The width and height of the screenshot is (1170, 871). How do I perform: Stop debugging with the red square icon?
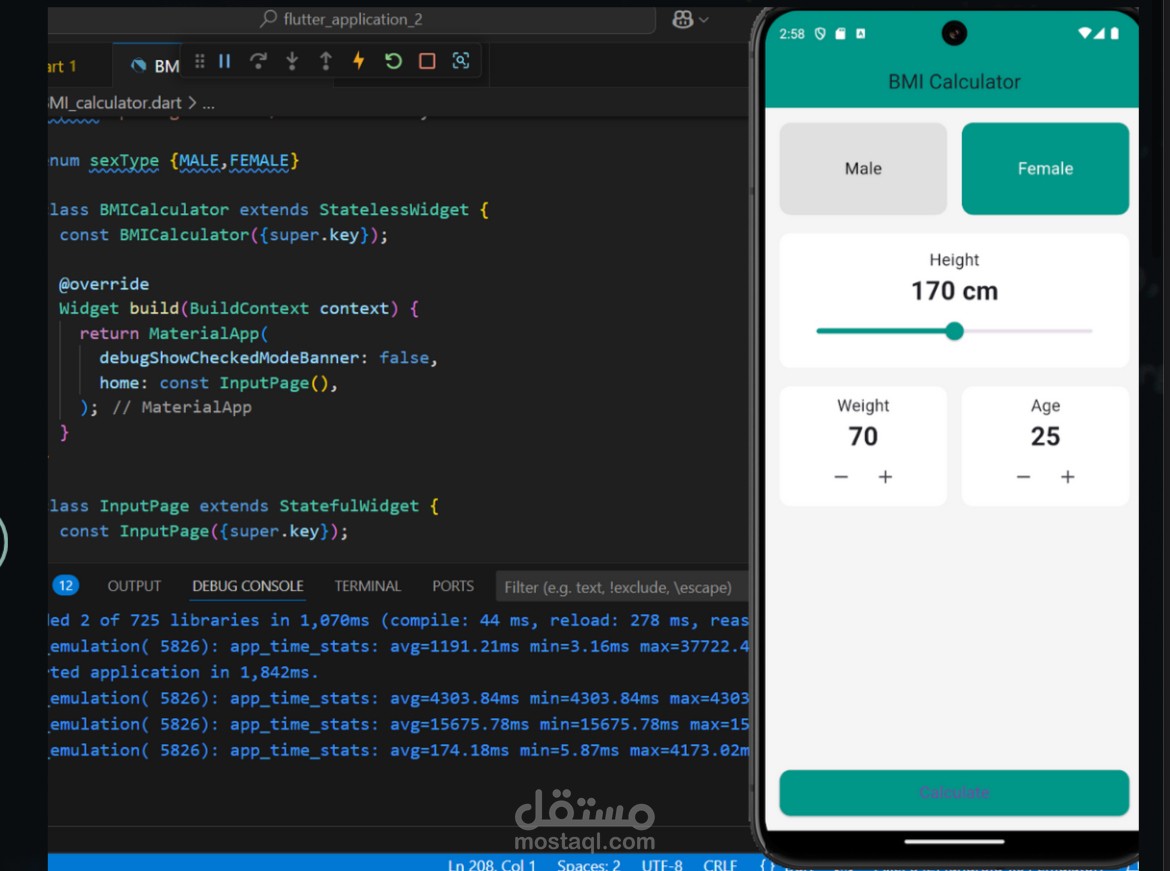427,61
